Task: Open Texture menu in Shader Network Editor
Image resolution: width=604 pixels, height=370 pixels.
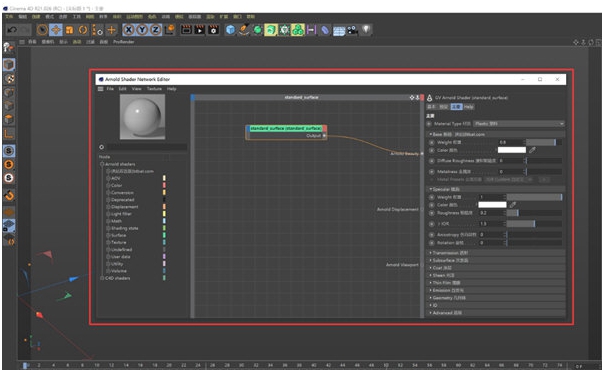Action: [x=154, y=89]
